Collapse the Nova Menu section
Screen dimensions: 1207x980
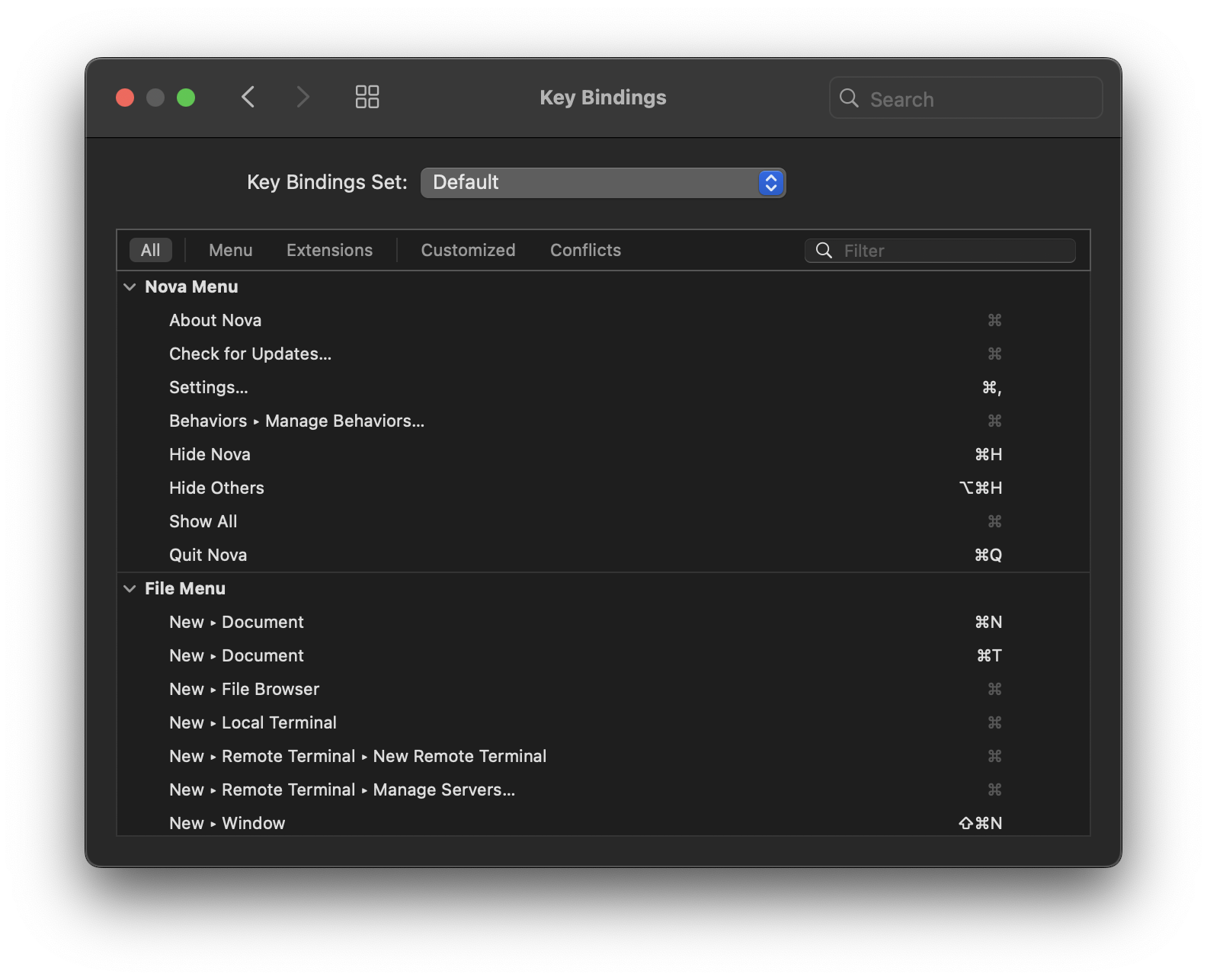(x=130, y=287)
